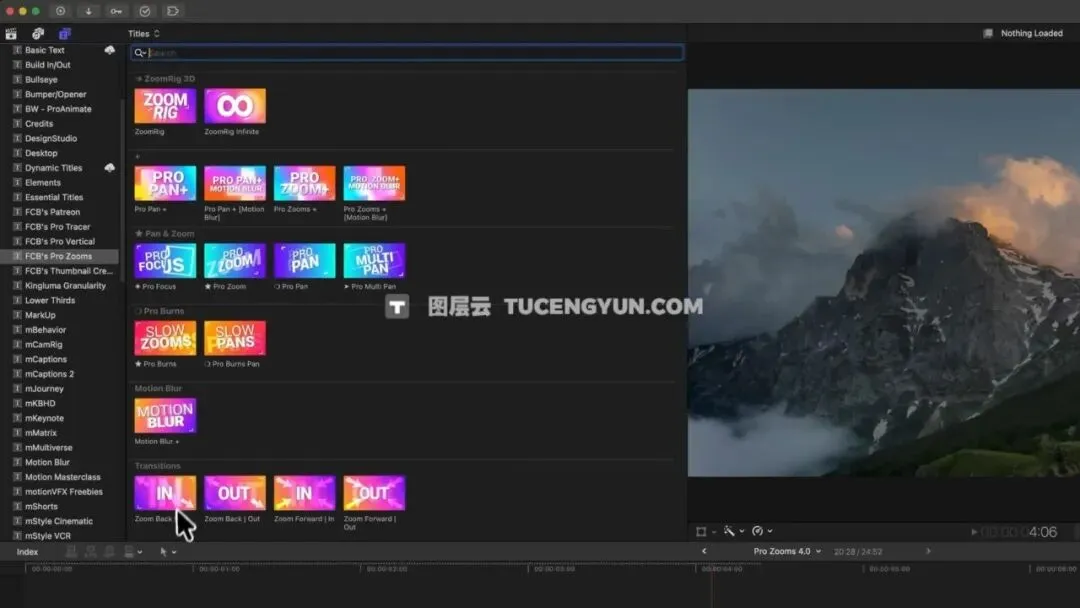Screen dimensions: 1080x608
Task: Select the FCB's Pro Zooms category
Action: (x=59, y=256)
